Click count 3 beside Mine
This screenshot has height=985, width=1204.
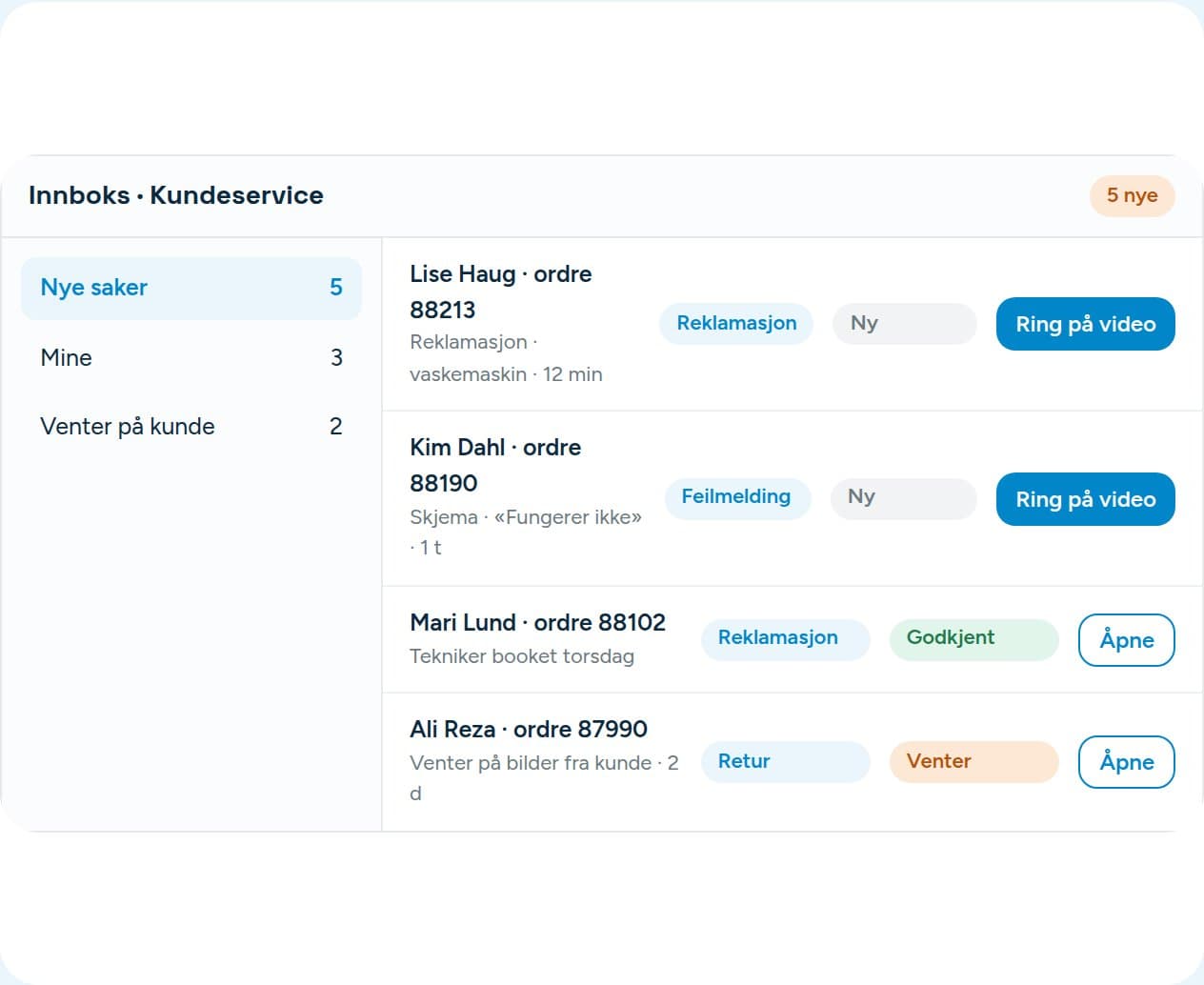pyautogui.click(x=336, y=357)
